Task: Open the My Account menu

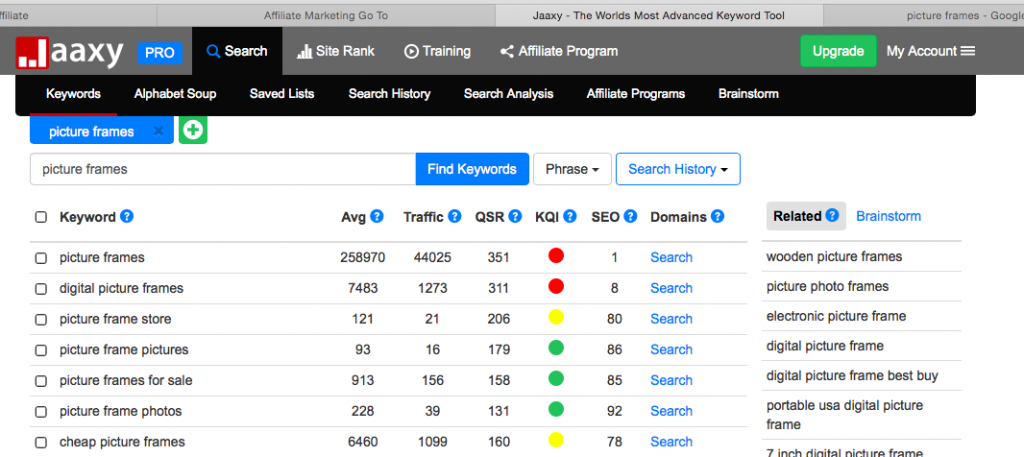Action: pos(931,51)
